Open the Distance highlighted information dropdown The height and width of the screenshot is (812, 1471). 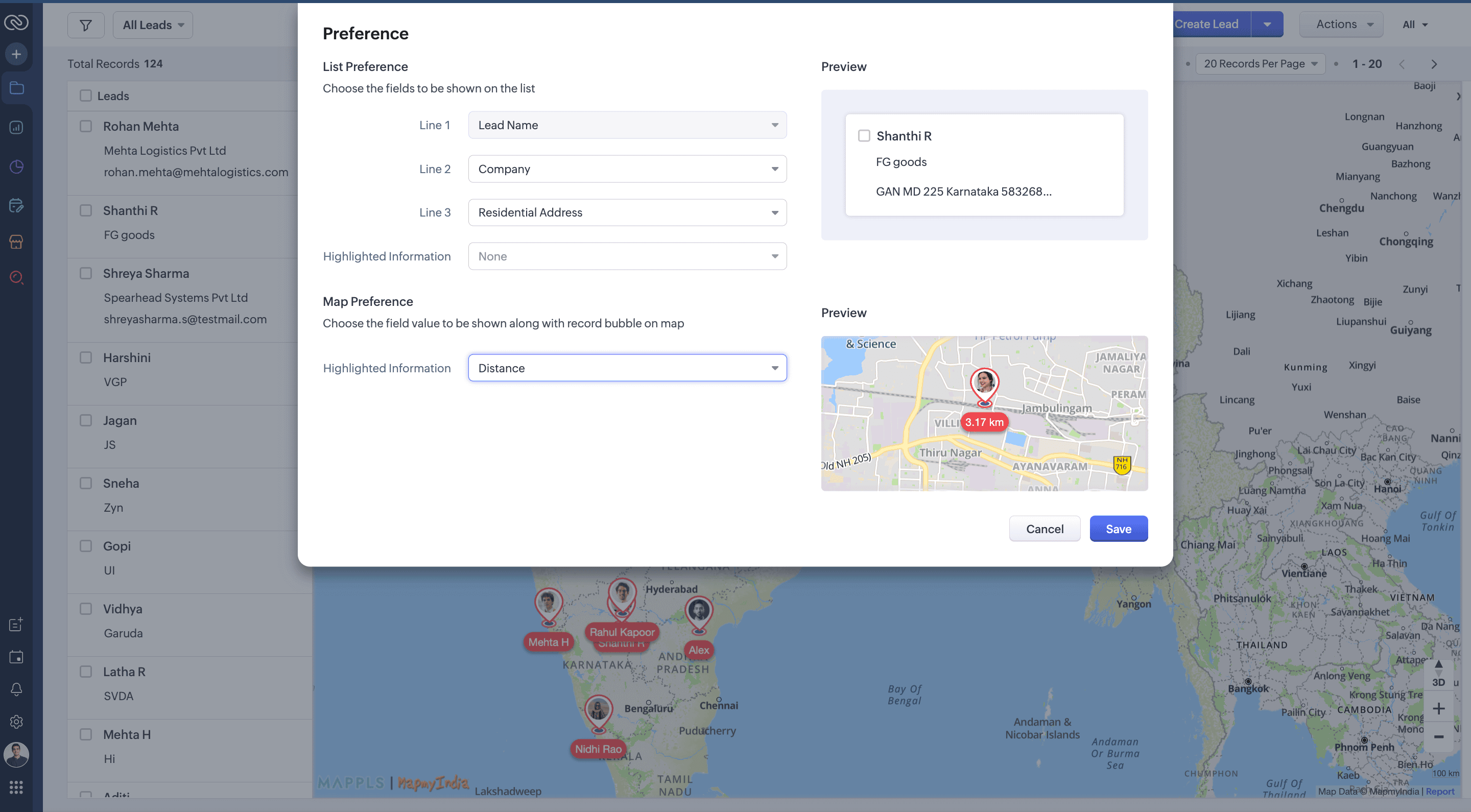(x=627, y=368)
